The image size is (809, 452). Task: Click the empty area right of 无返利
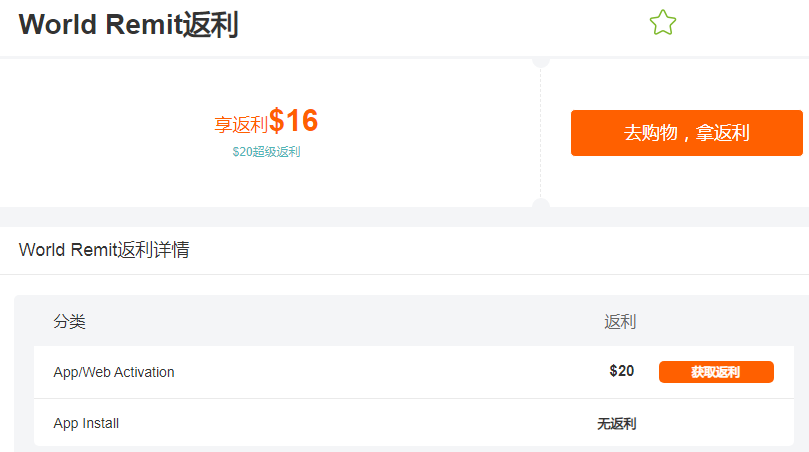[715, 424]
